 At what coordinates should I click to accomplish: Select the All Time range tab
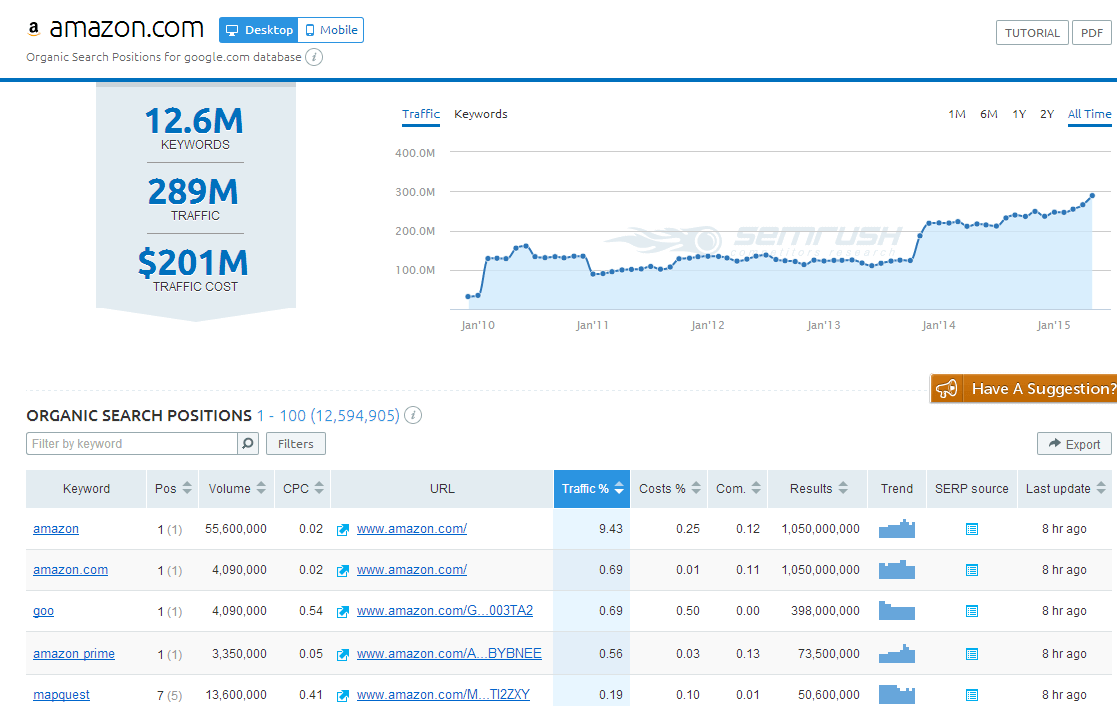pyautogui.click(x=1089, y=114)
